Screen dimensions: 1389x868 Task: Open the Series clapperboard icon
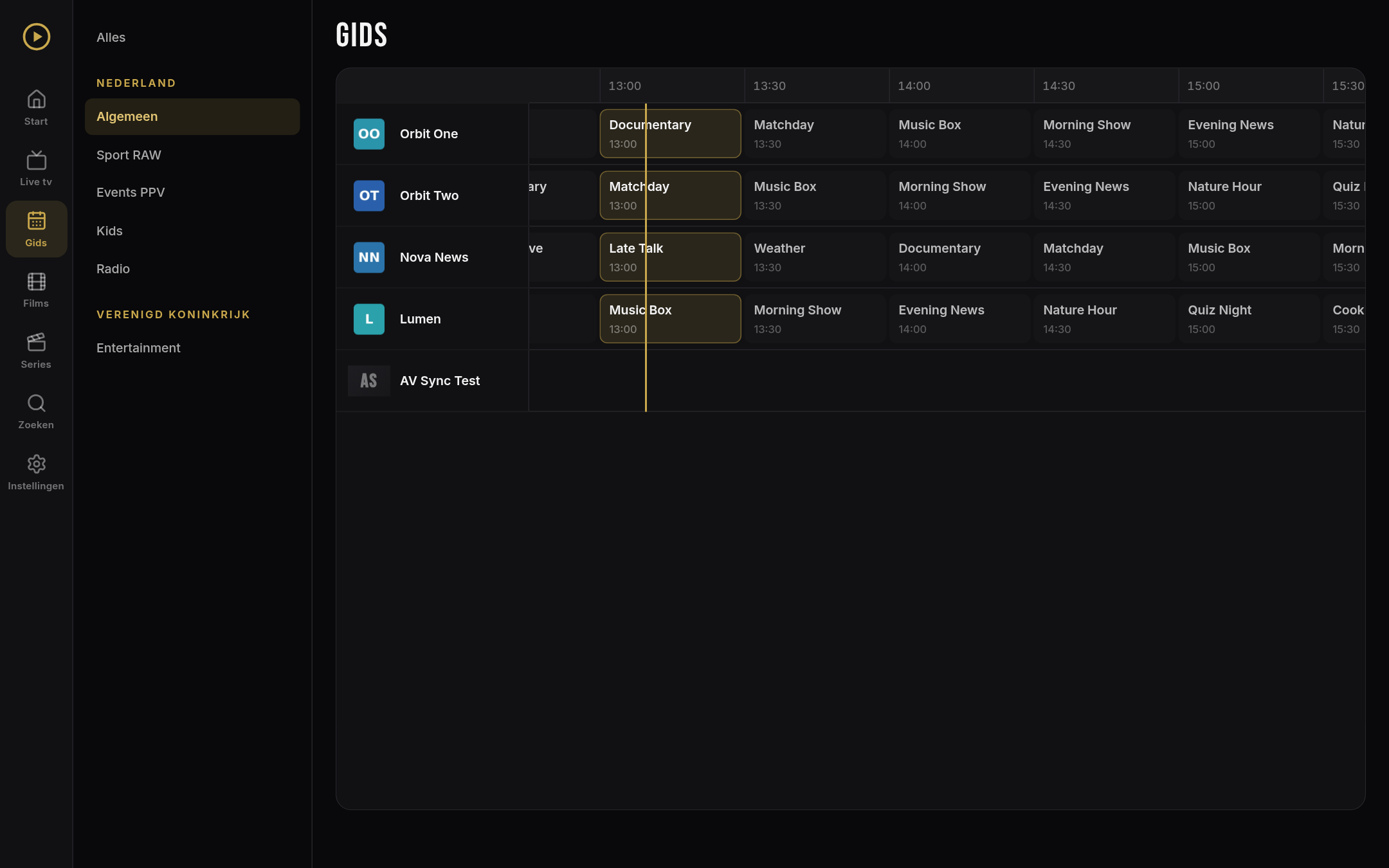37,342
